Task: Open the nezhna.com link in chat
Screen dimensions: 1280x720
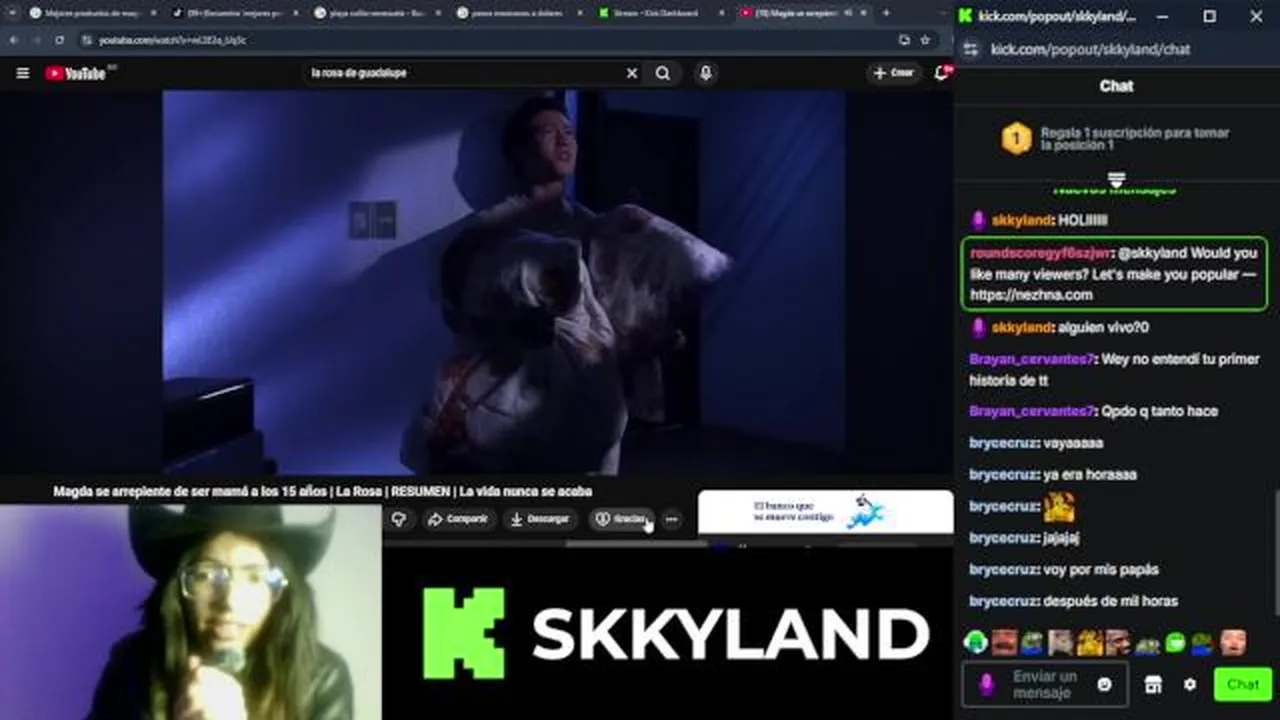Action: click(x=1031, y=295)
